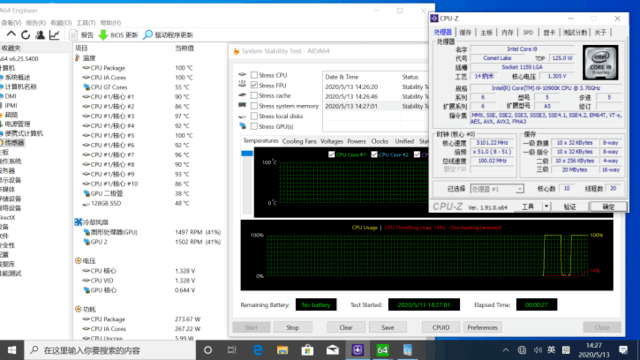Open driver update magnifier icon
This screenshot has width=640, height=360.
click(x=148, y=35)
